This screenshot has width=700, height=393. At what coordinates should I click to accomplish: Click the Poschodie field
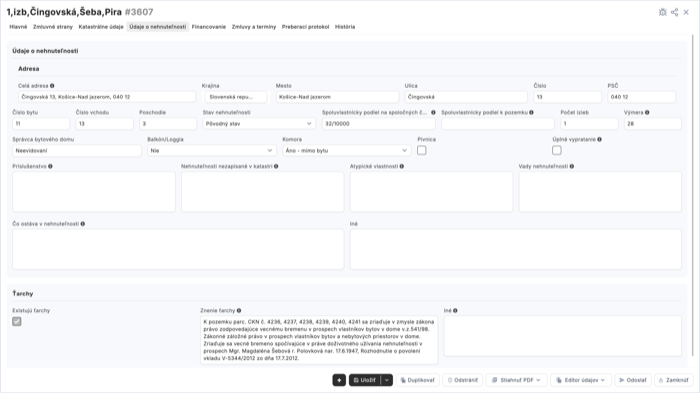[x=168, y=124]
